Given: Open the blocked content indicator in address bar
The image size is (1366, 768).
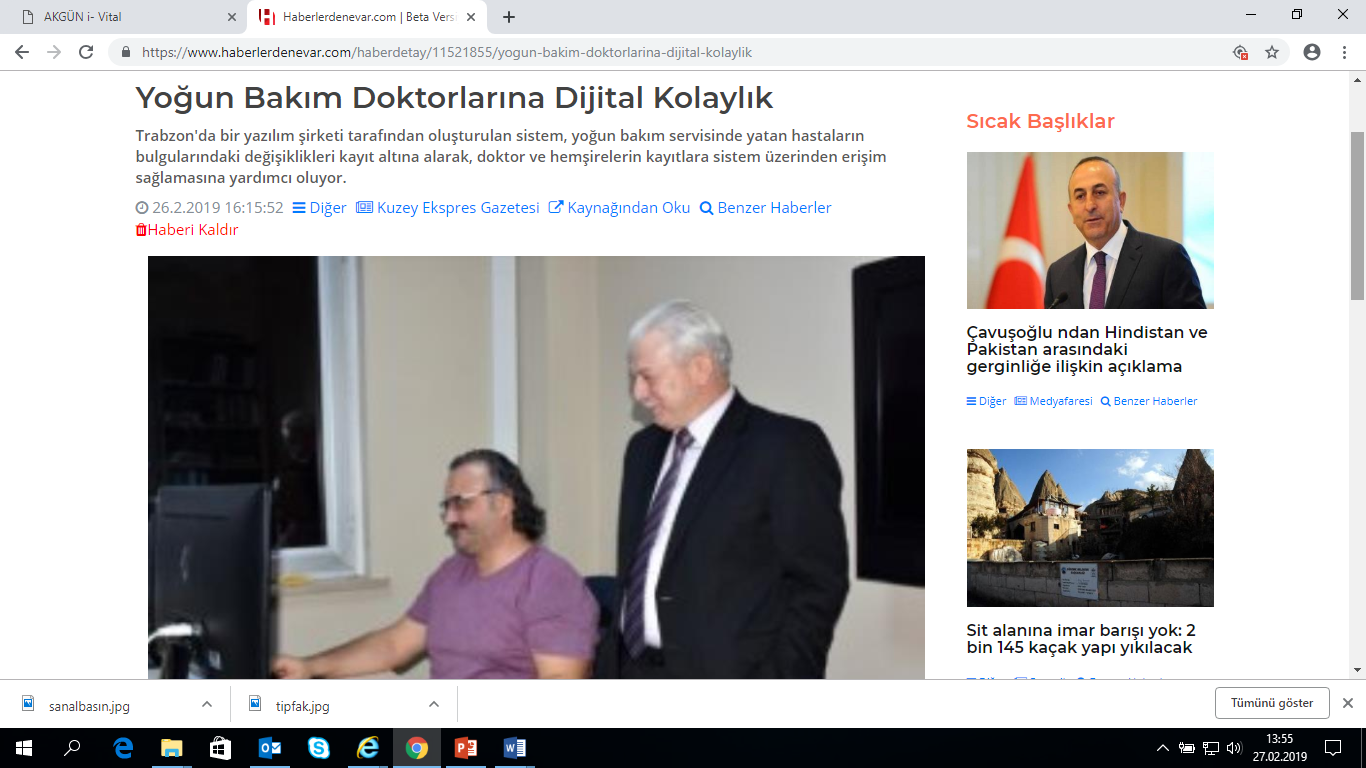Looking at the screenshot, I should coord(1240,52).
